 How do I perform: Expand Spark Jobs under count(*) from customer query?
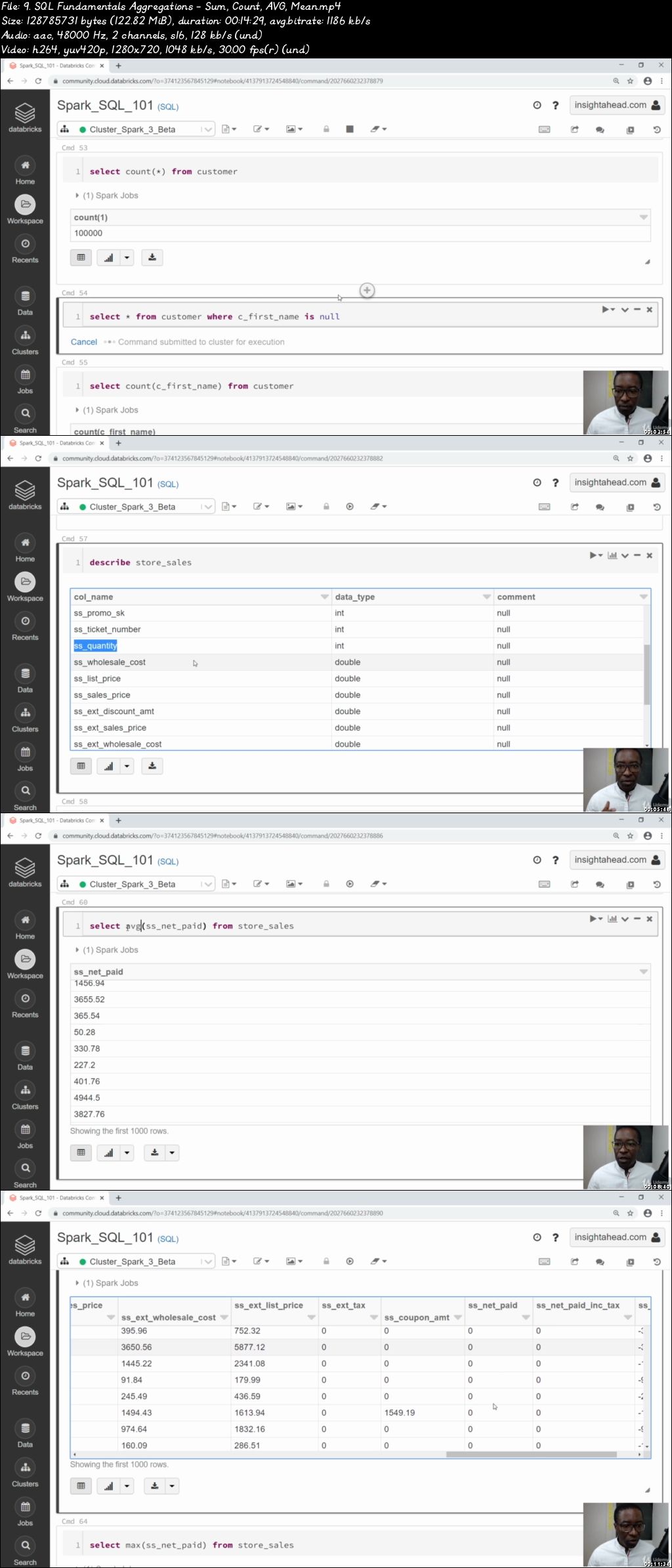(108, 196)
